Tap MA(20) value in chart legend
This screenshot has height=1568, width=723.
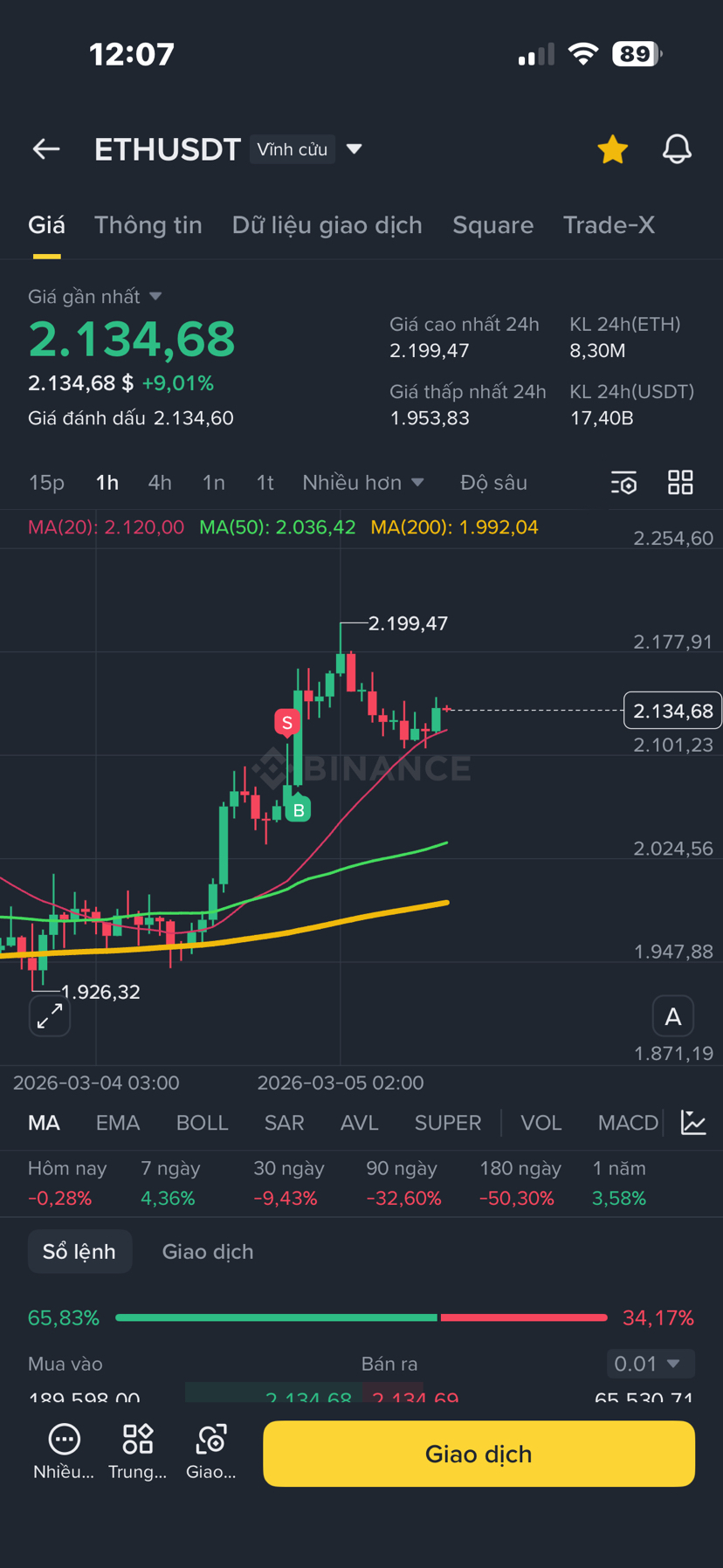[106, 527]
